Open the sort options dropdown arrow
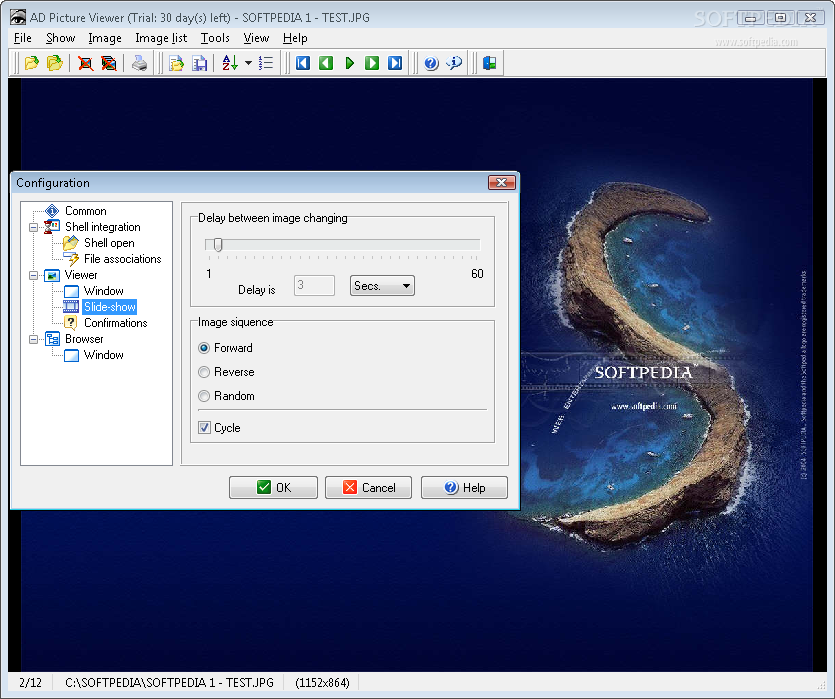Viewport: 835px width, 699px height. 248,63
